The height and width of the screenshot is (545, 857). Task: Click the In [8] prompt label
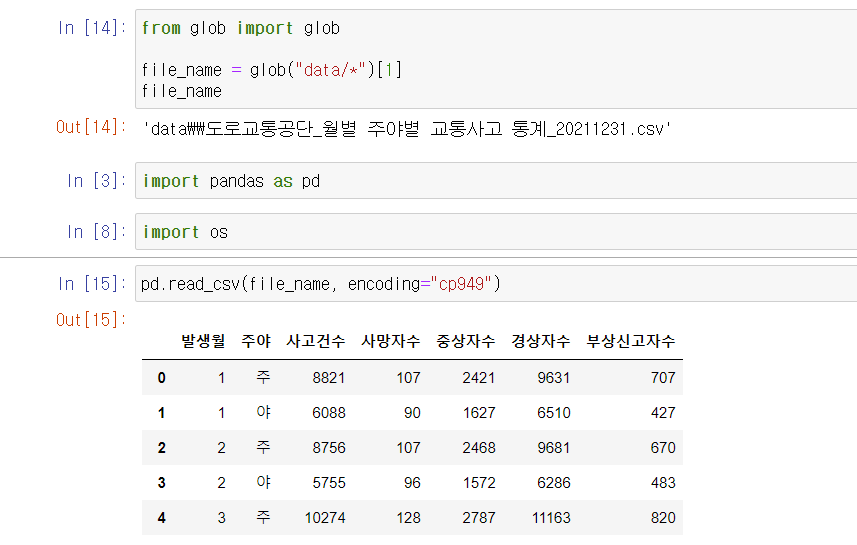[97, 232]
